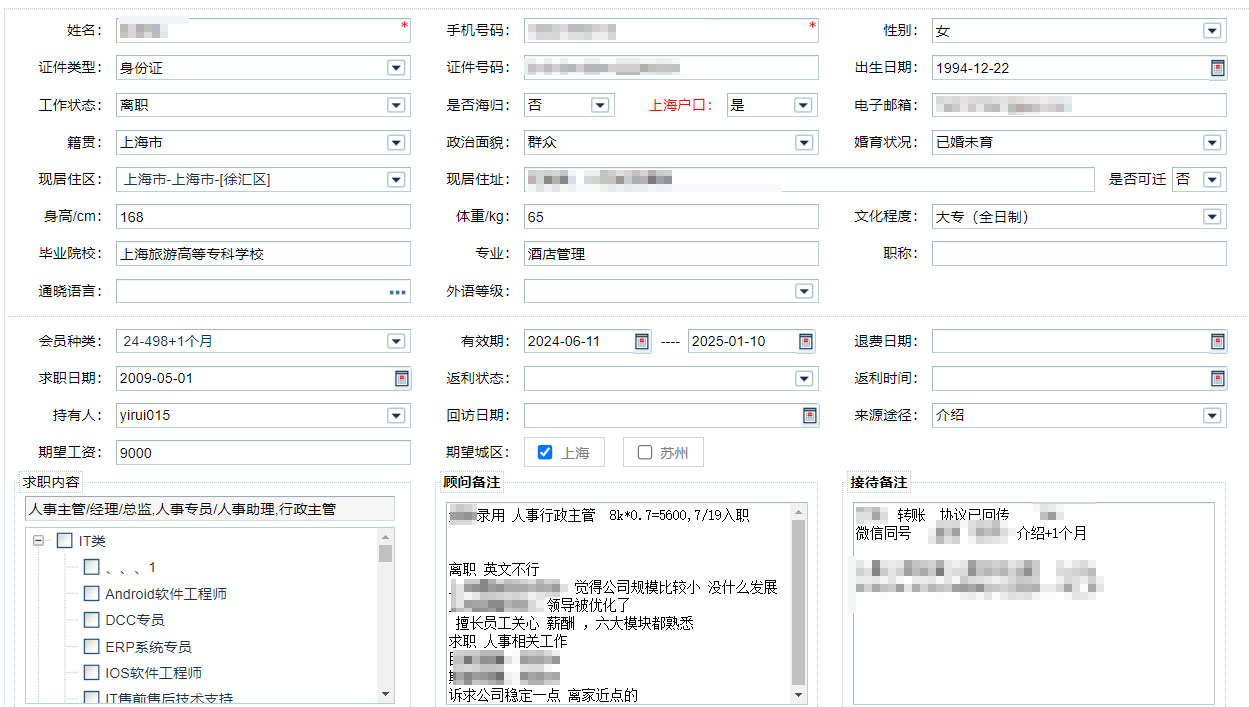Viewport: 1249px width, 707px height.
Task: Click the 职称 input field
Action: pos(1079,254)
